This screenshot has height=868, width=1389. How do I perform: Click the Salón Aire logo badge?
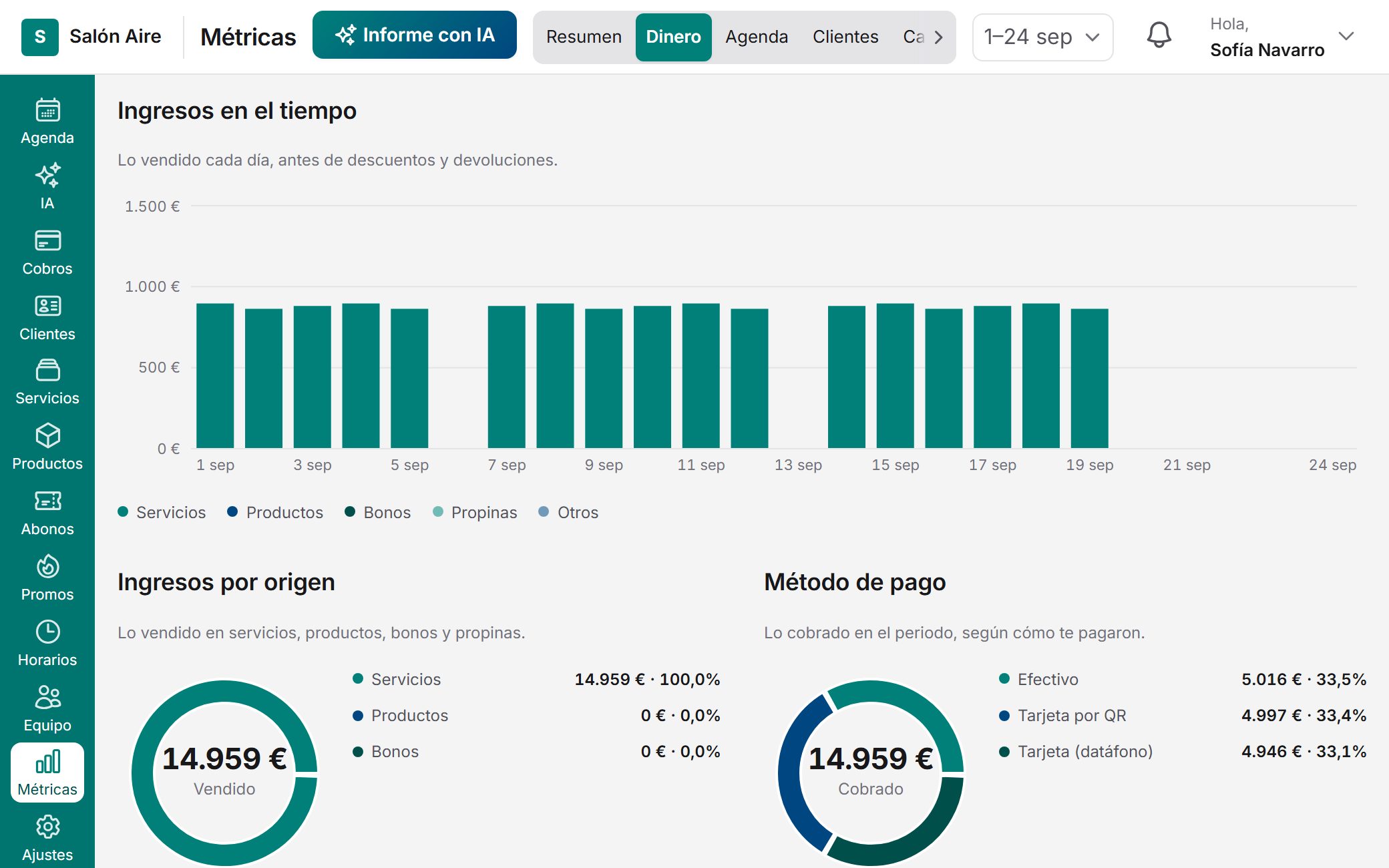point(40,37)
